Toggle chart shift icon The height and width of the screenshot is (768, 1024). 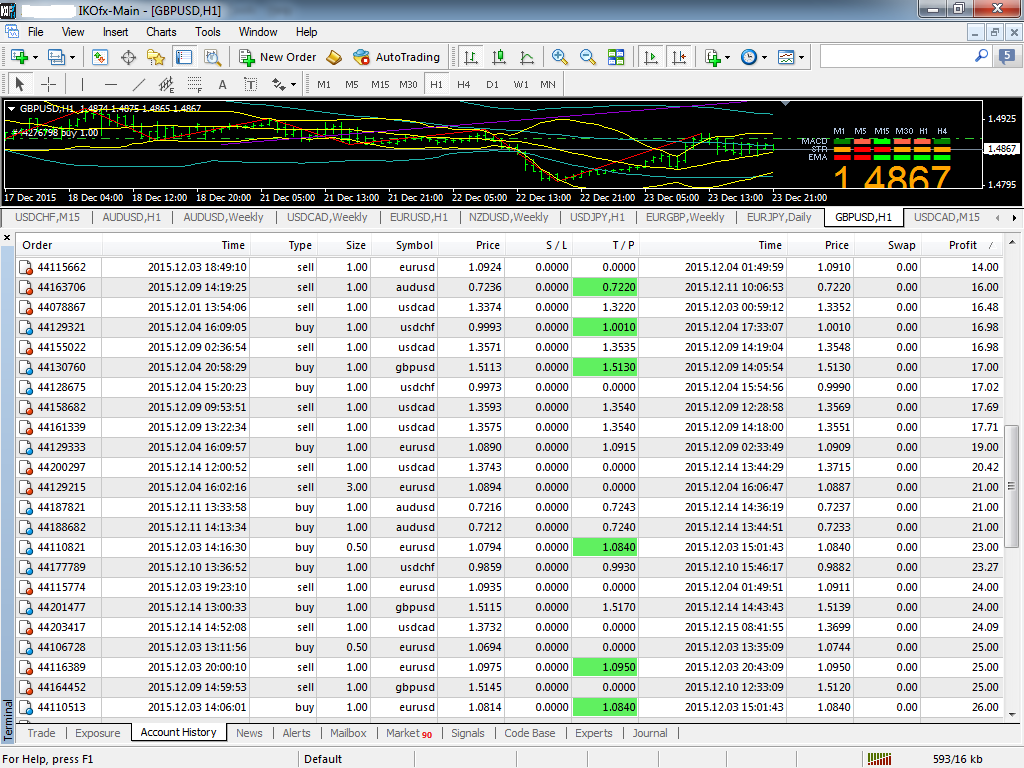(679, 57)
